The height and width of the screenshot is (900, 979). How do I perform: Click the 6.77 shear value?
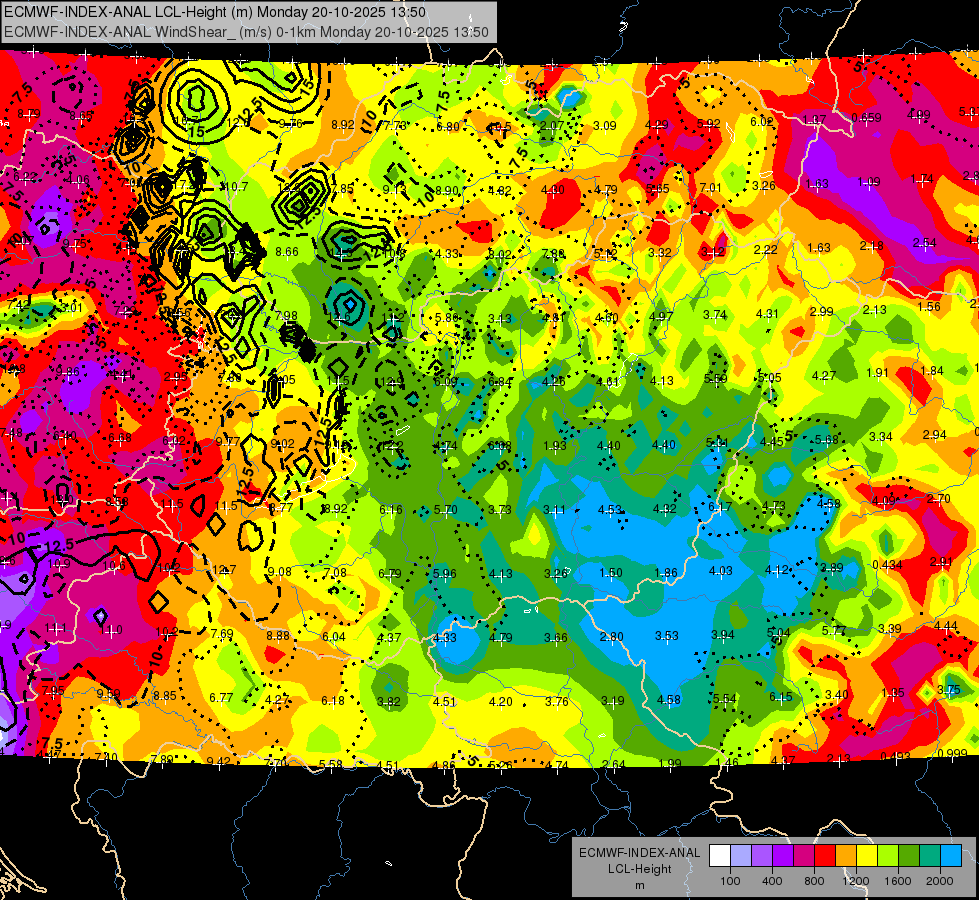221,698
